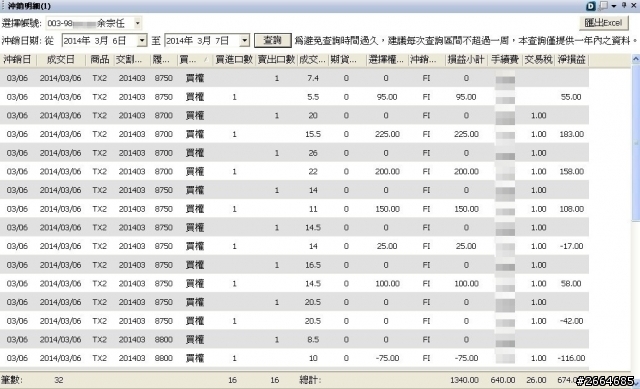Sort by the 賣出口數 column header
Screen dimensions: 640x389
coord(276,60)
